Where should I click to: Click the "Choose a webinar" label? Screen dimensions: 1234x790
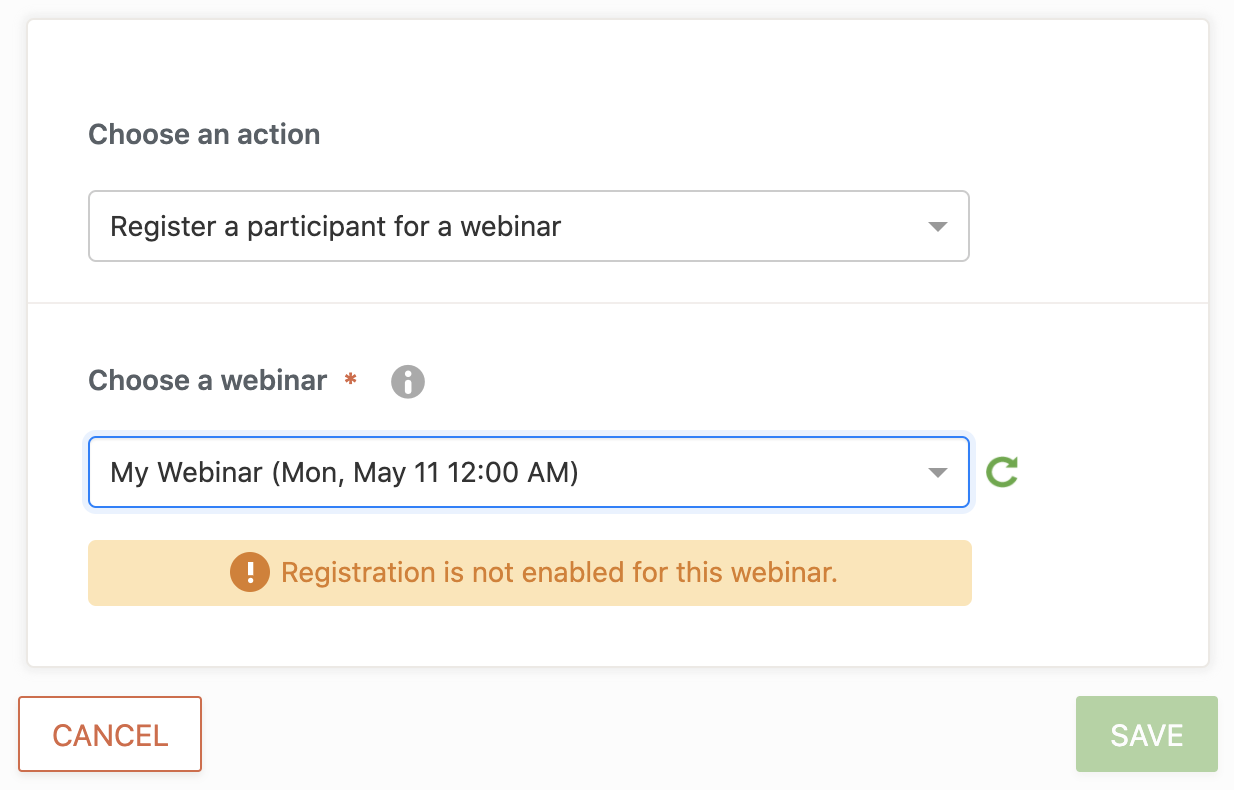pyautogui.click(x=207, y=381)
